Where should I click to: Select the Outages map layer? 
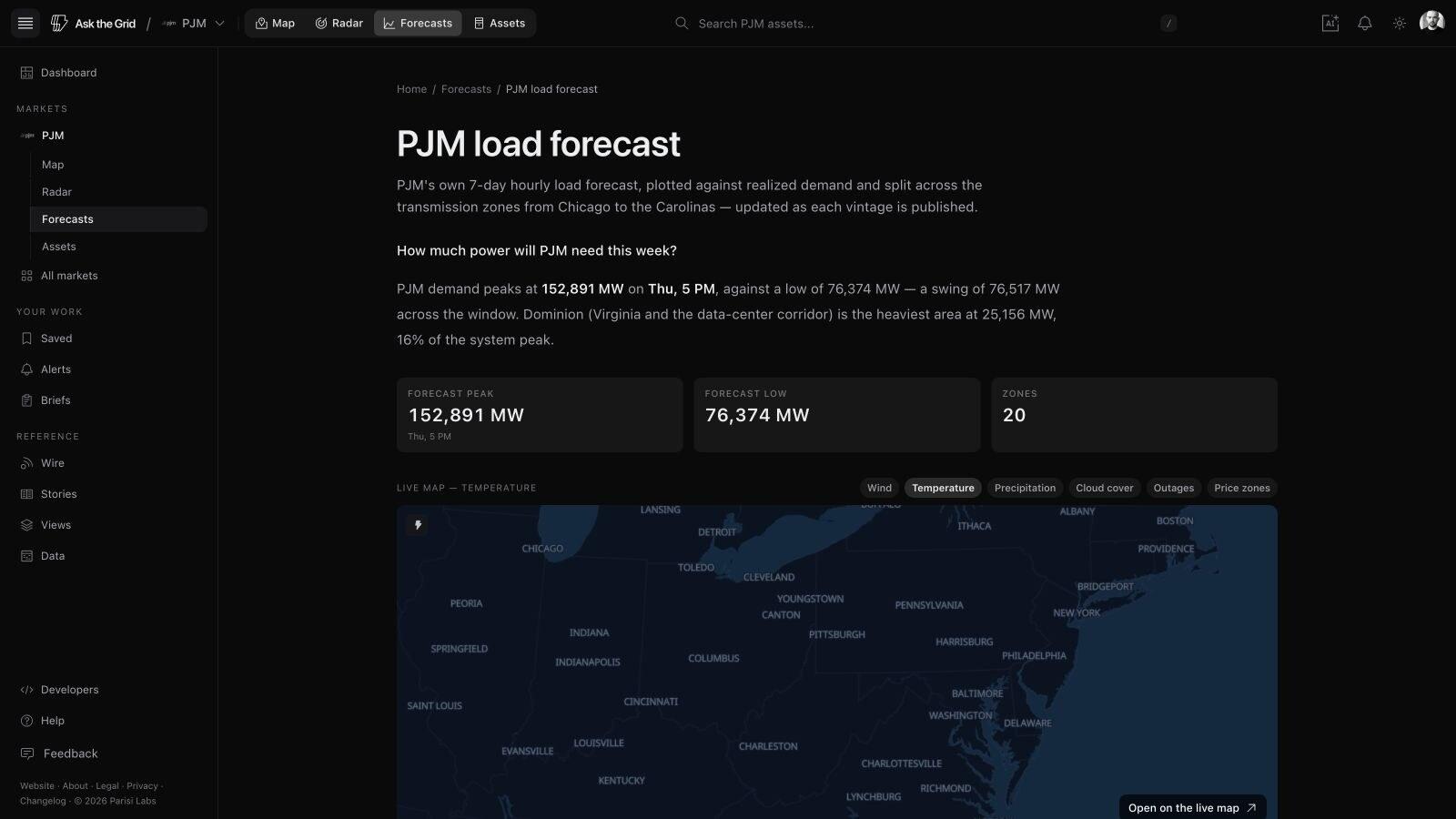pyautogui.click(x=1174, y=488)
